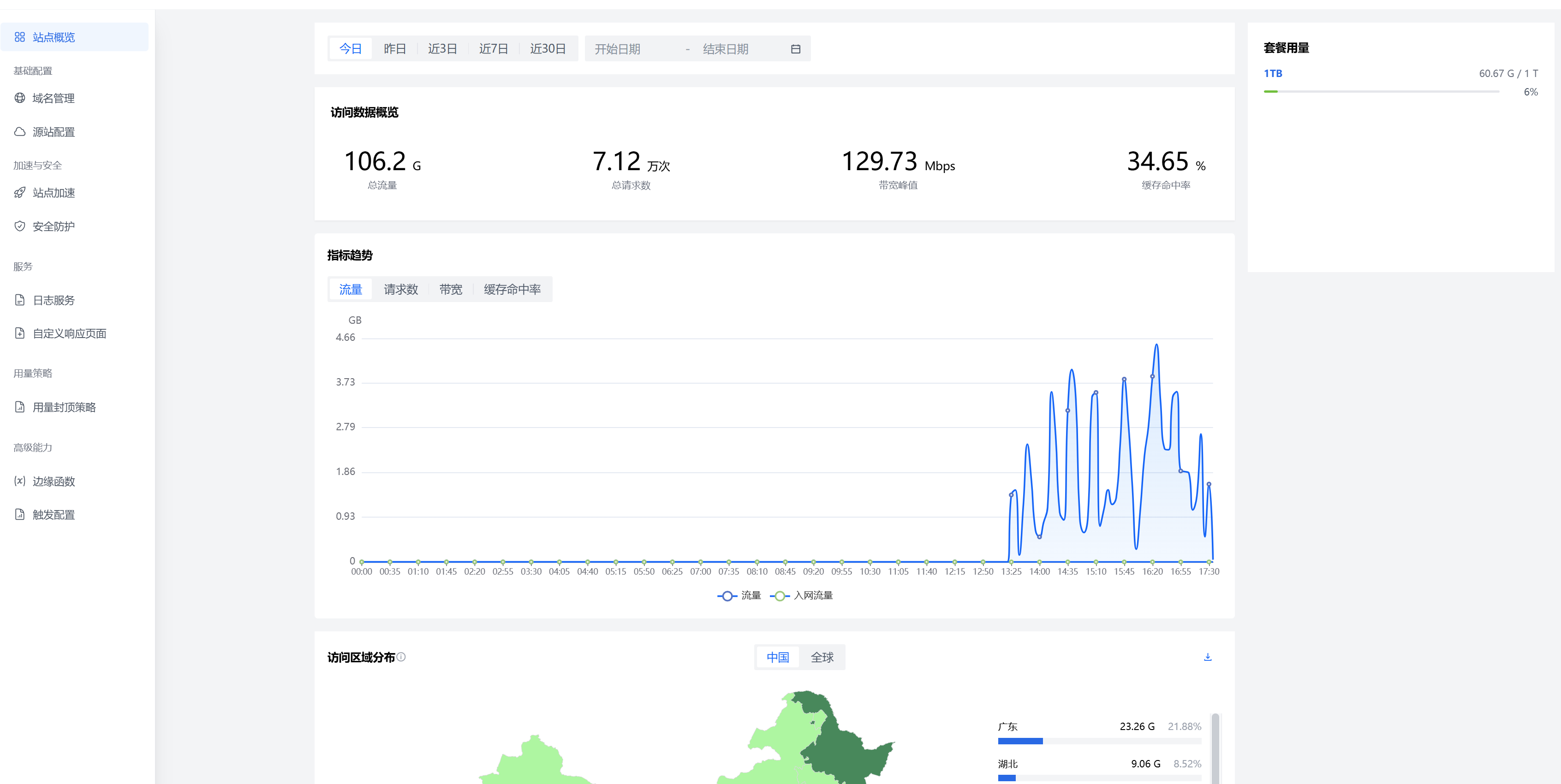
Task: Click the globe icon for 域名管理
Action: click(x=19, y=98)
